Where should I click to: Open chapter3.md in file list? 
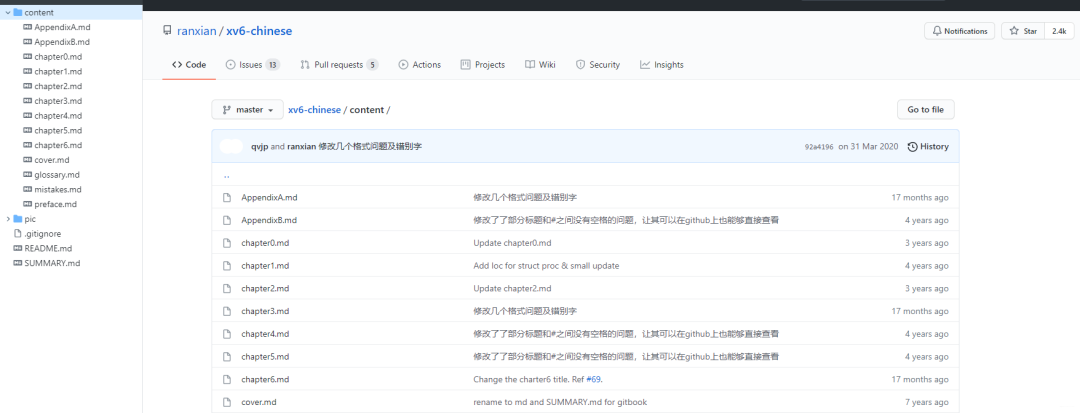point(265,311)
